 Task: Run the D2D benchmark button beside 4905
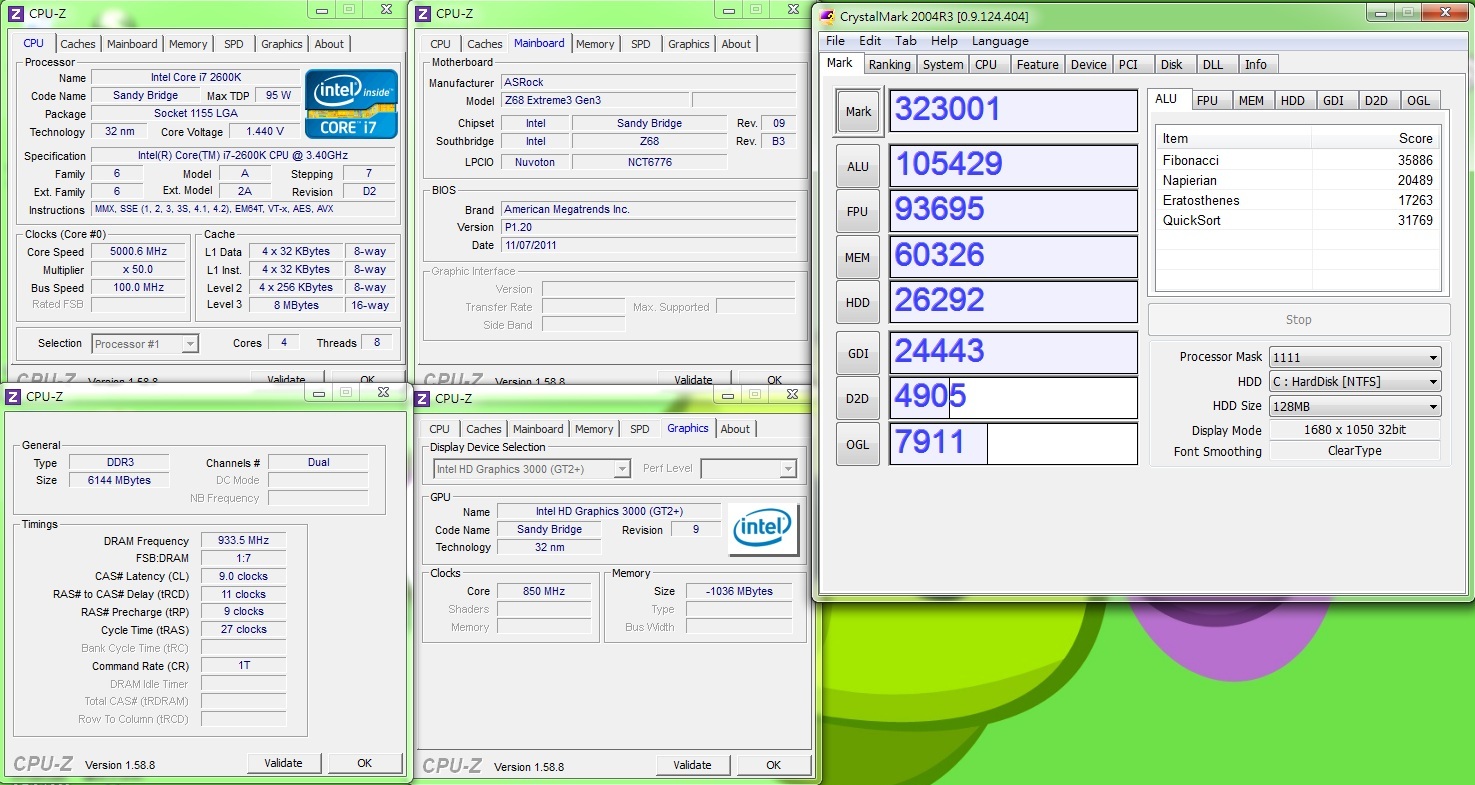click(858, 399)
